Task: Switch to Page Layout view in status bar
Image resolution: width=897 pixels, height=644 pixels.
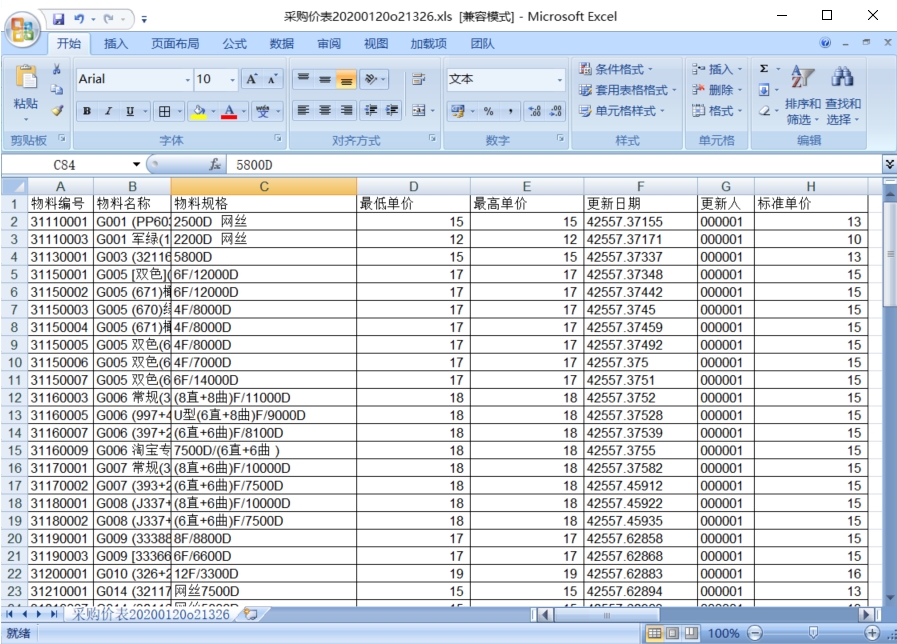Action: (x=673, y=633)
